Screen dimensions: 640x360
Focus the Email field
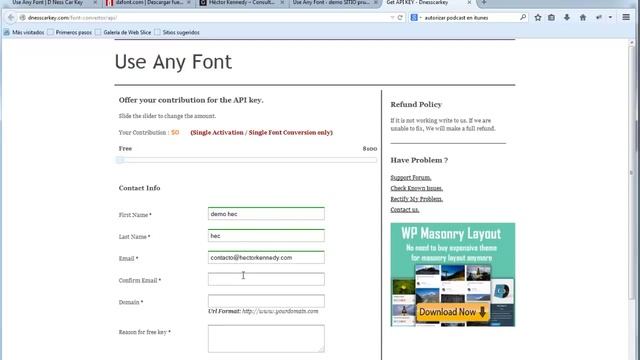(x=266, y=258)
